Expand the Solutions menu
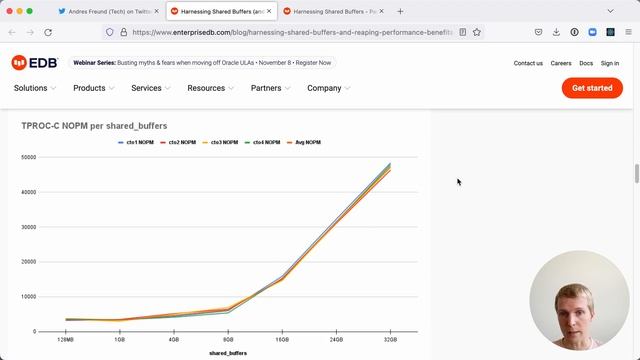Viewport: 640px width, 360px height. click(x=35, y=88)
